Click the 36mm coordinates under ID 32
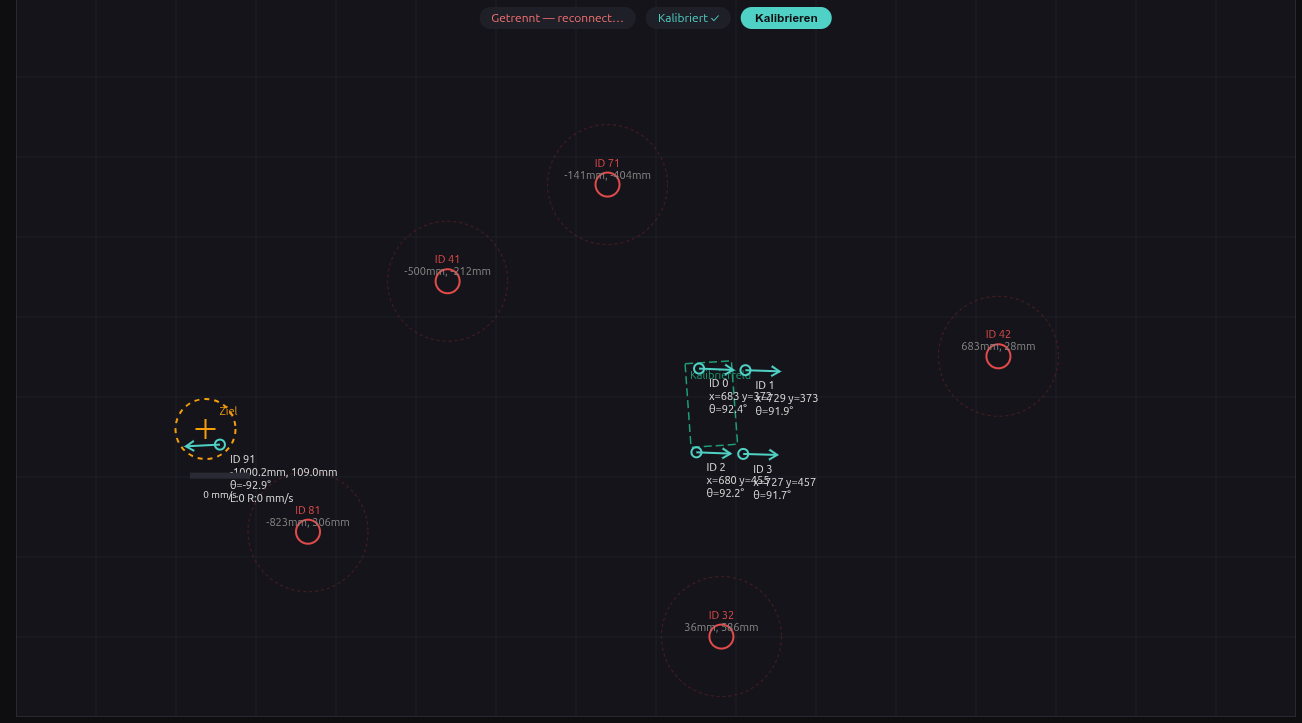This screenshot has height=723, width=1302. 721,628
